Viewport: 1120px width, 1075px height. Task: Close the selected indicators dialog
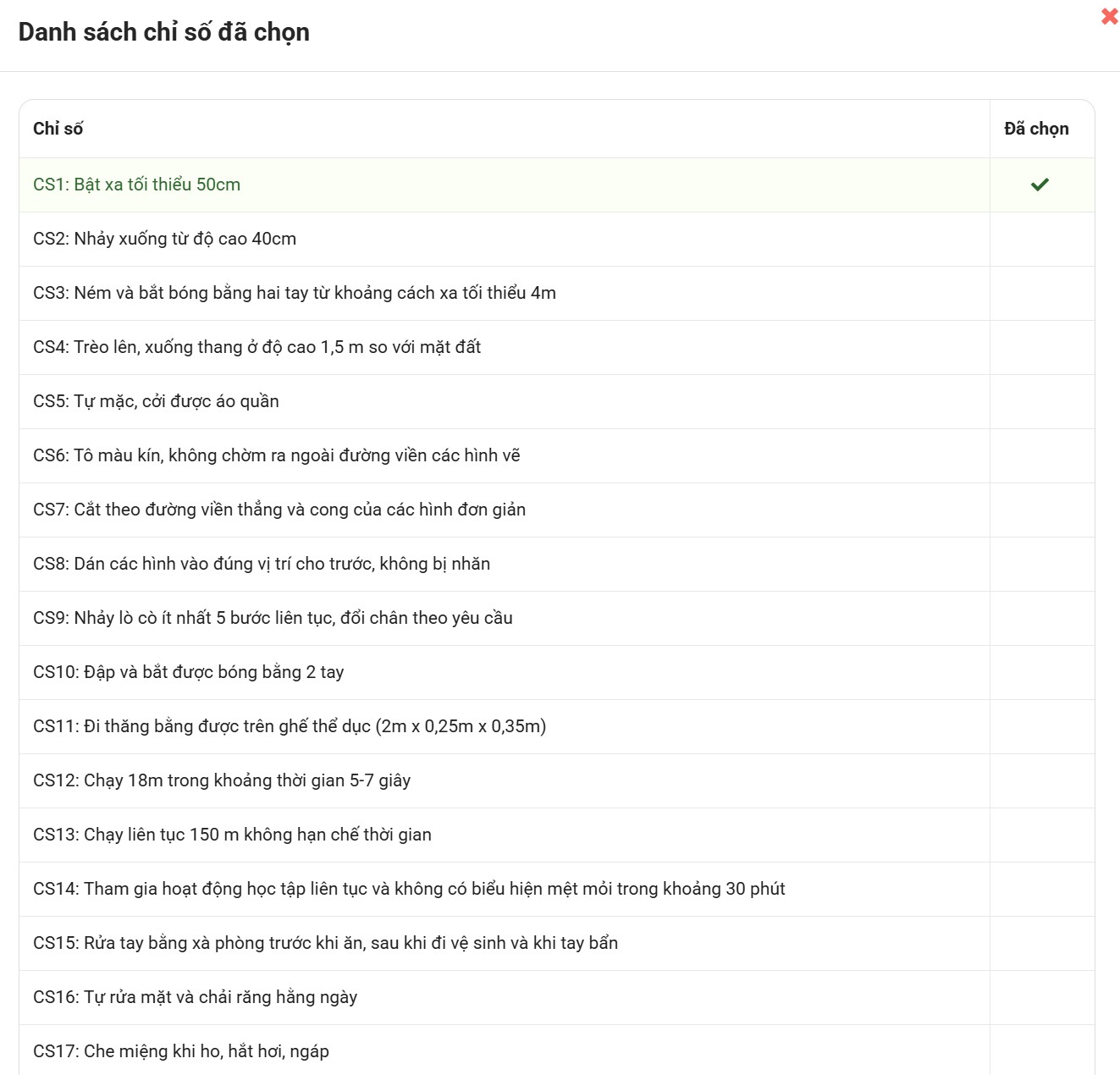coord(1109,16)
